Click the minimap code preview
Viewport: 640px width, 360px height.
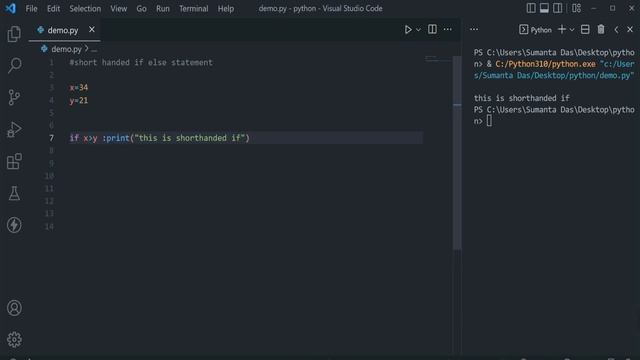pos(437,60)
